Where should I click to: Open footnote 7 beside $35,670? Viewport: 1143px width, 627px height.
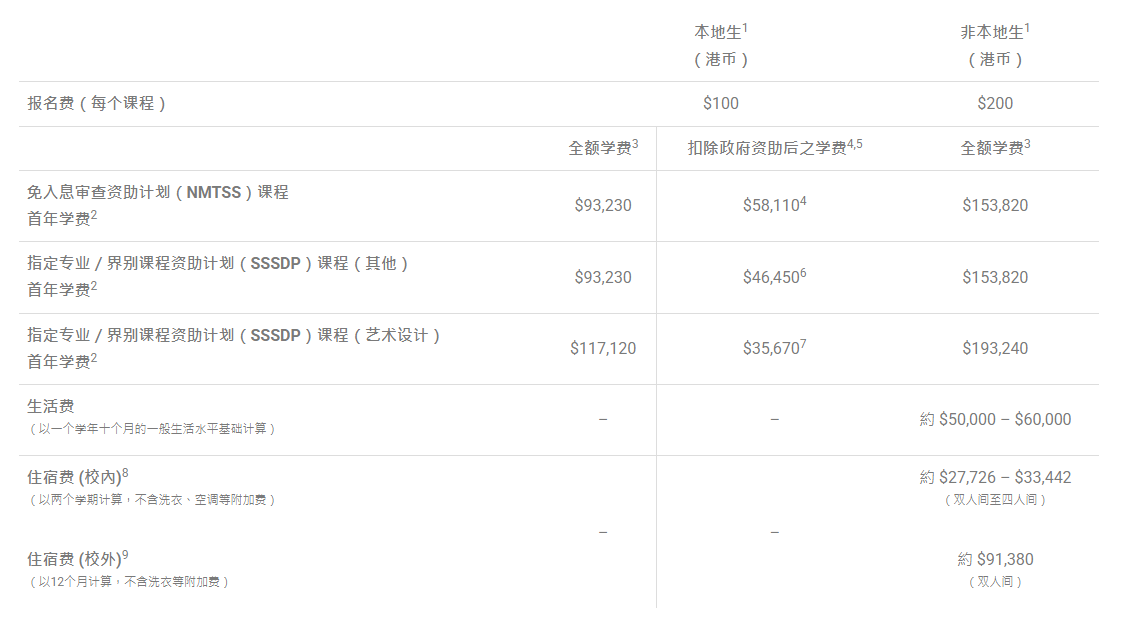803,343
